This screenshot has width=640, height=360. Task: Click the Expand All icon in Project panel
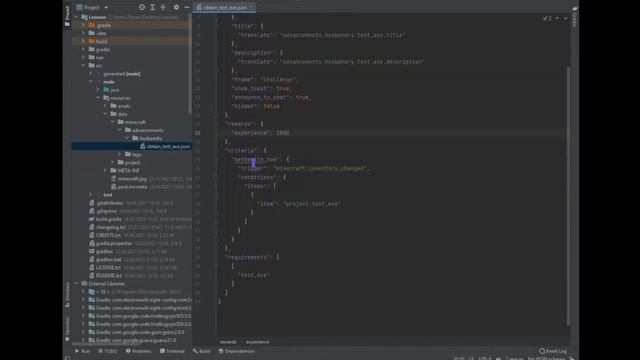coord(152,7)
